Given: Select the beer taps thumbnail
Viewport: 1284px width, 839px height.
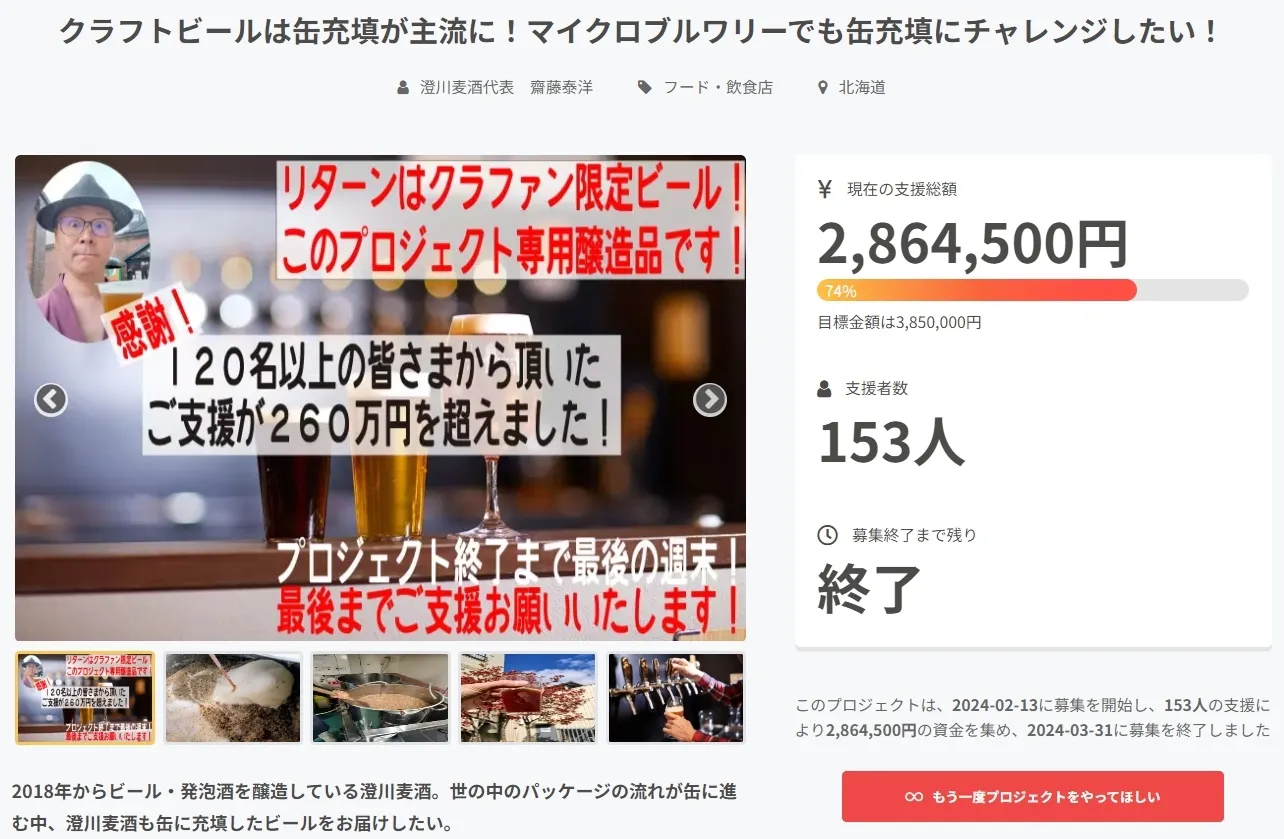Looking at the screenshot, I should click(x=676, y=698).
